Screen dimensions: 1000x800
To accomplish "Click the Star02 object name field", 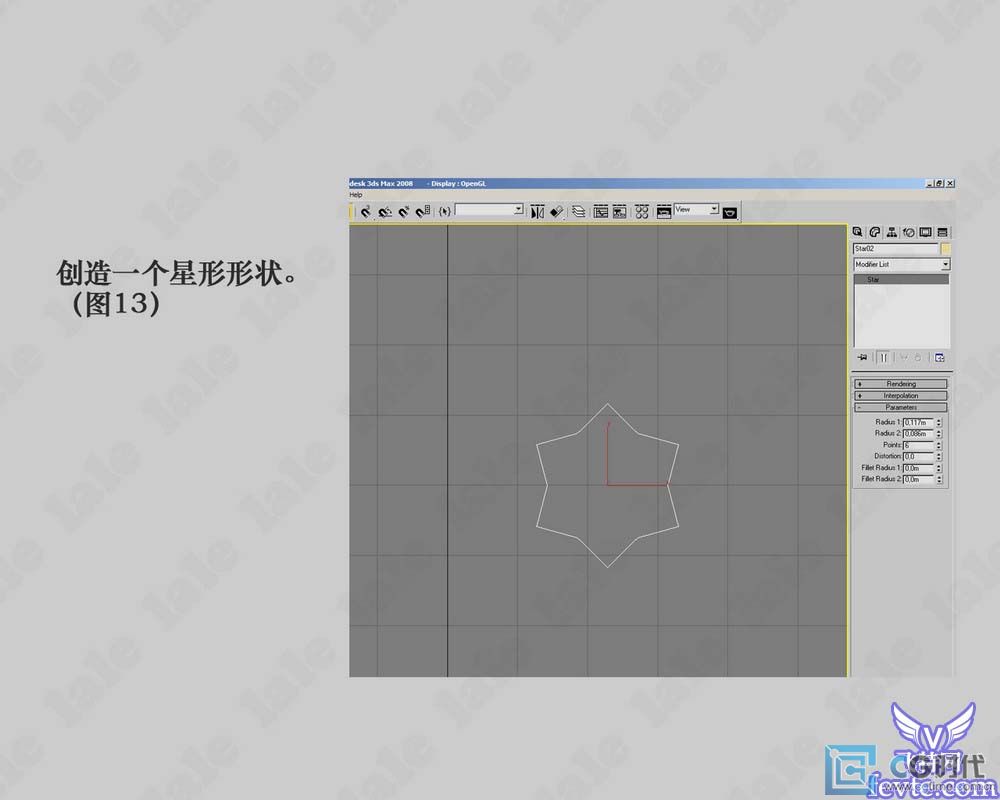I will click(x=896, y=249).
